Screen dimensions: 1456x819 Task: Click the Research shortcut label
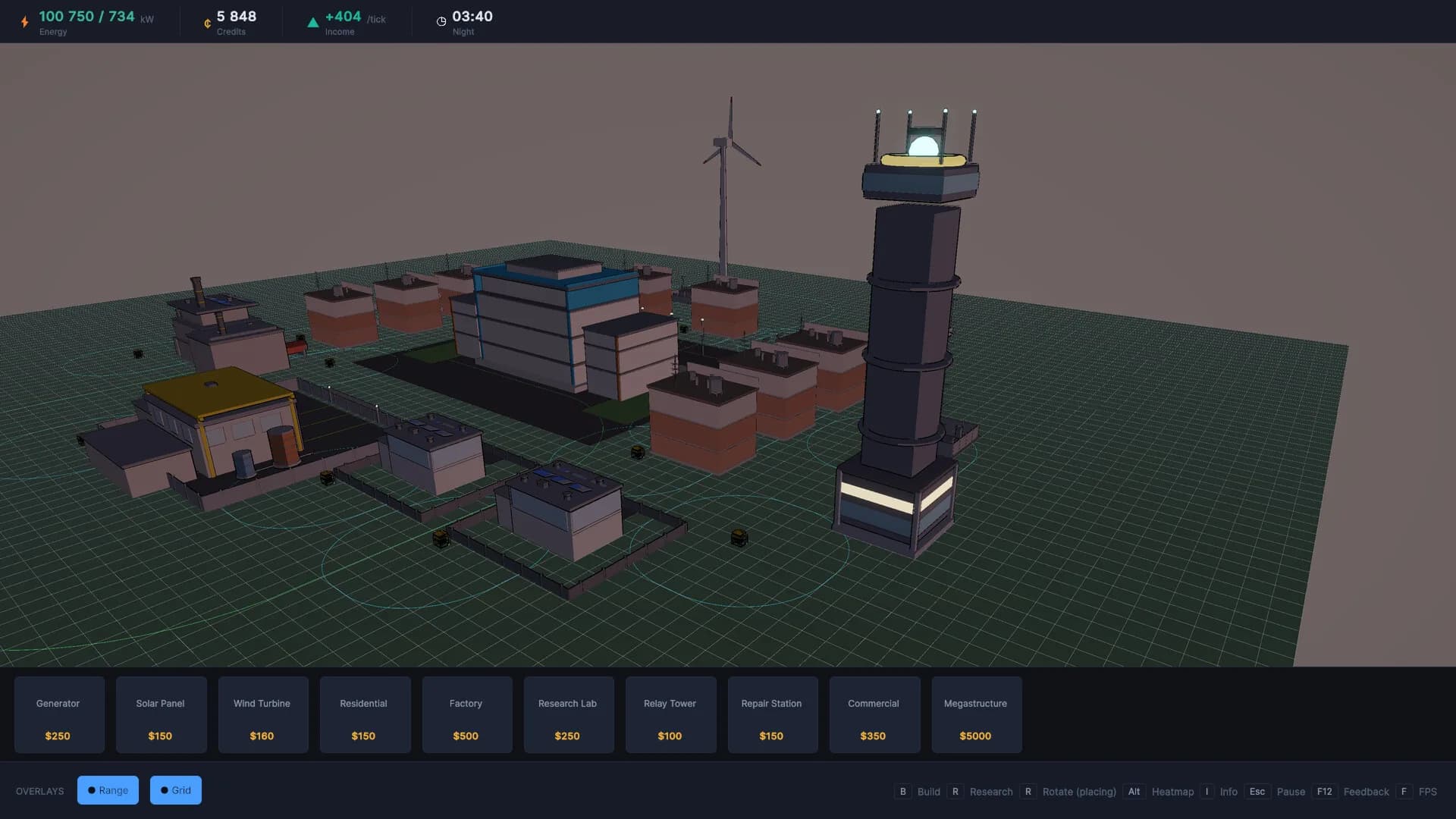coord(990,792)
